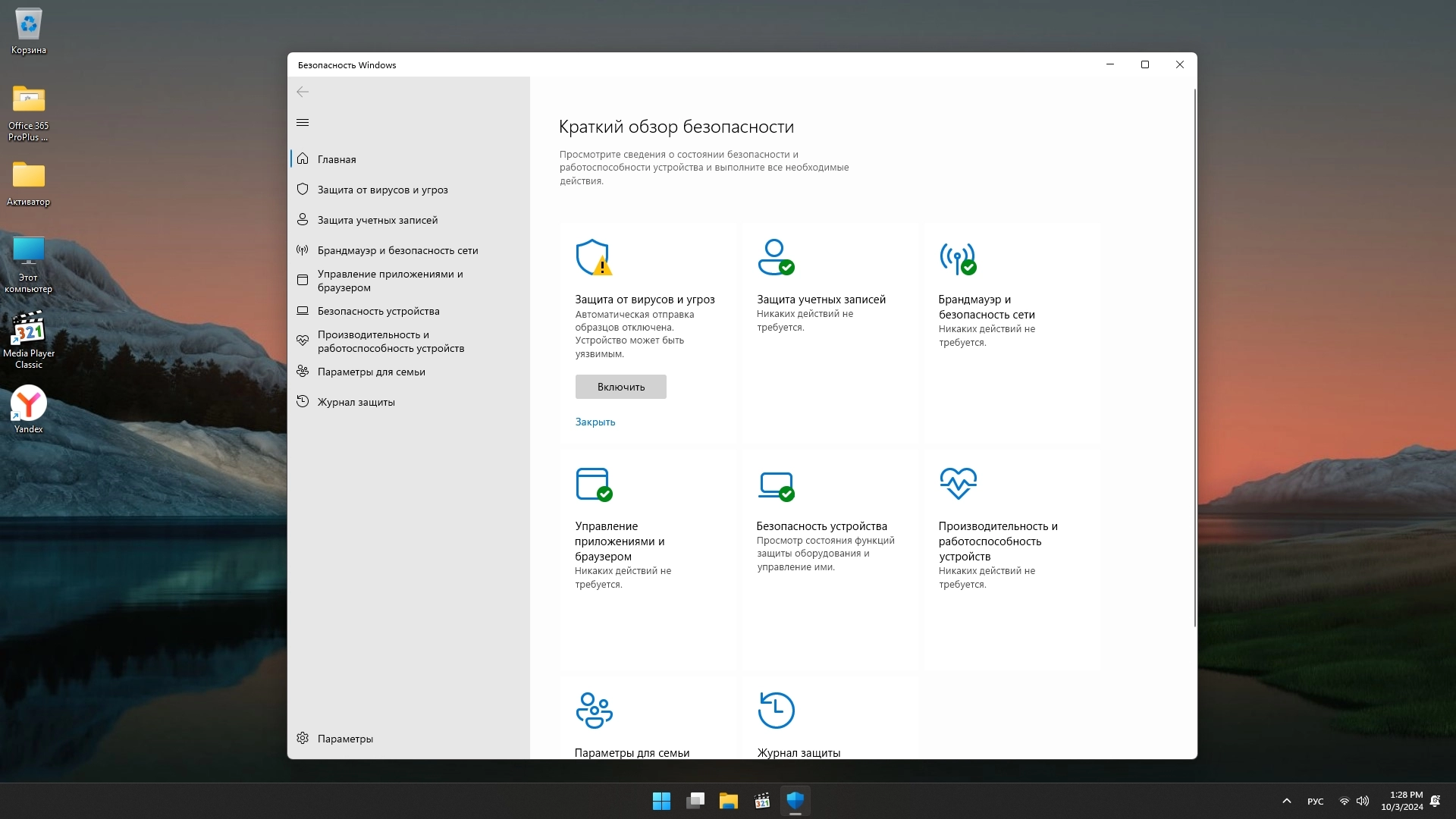Click the family options people icon

[594, 711]
